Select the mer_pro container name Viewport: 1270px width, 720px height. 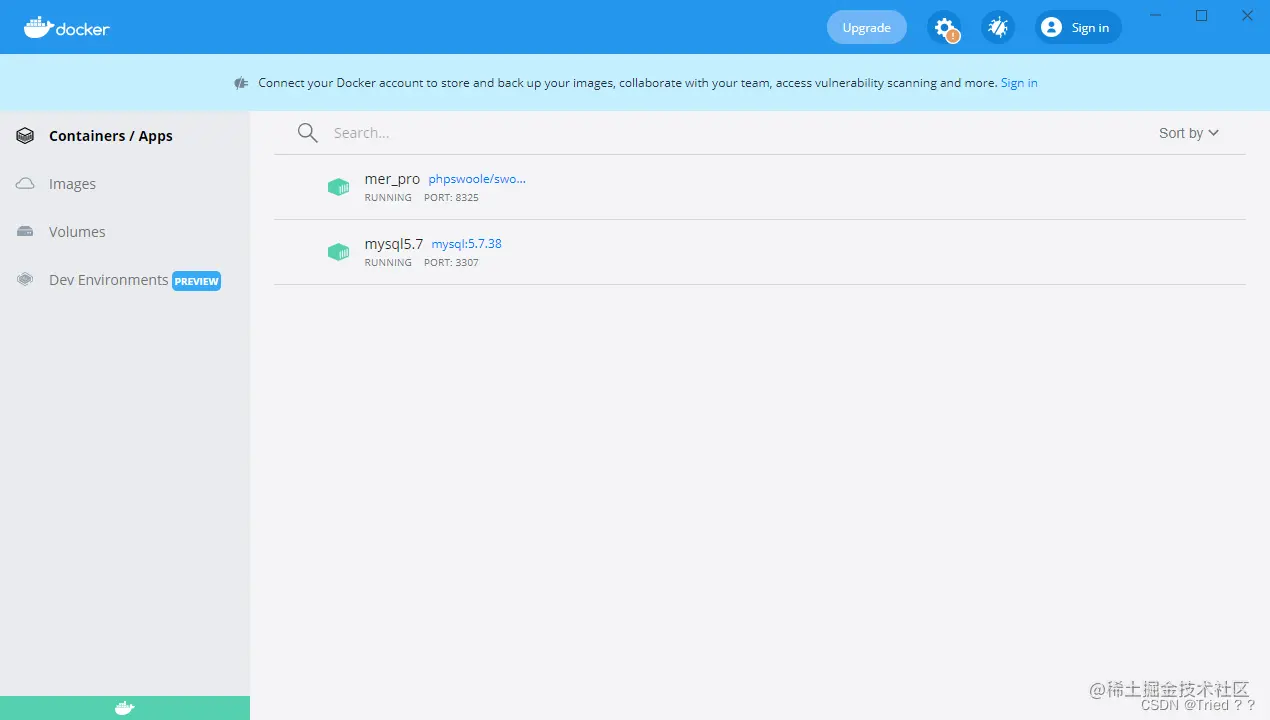392,179
